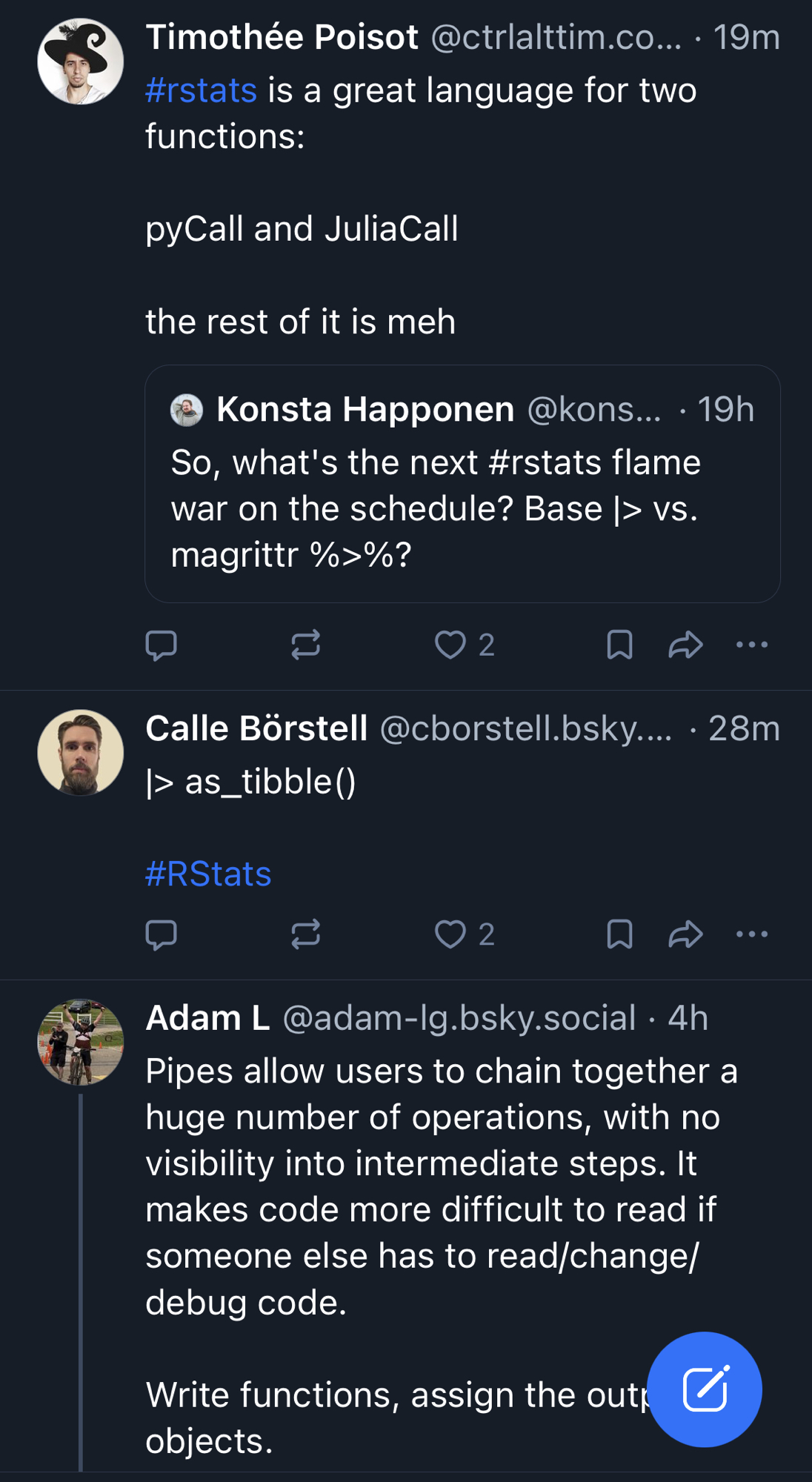The width and height of the screenshot is (812, 1482).
Task: Tap the compose new post button
Action: pyautogui.click(x=704, y=1389)
